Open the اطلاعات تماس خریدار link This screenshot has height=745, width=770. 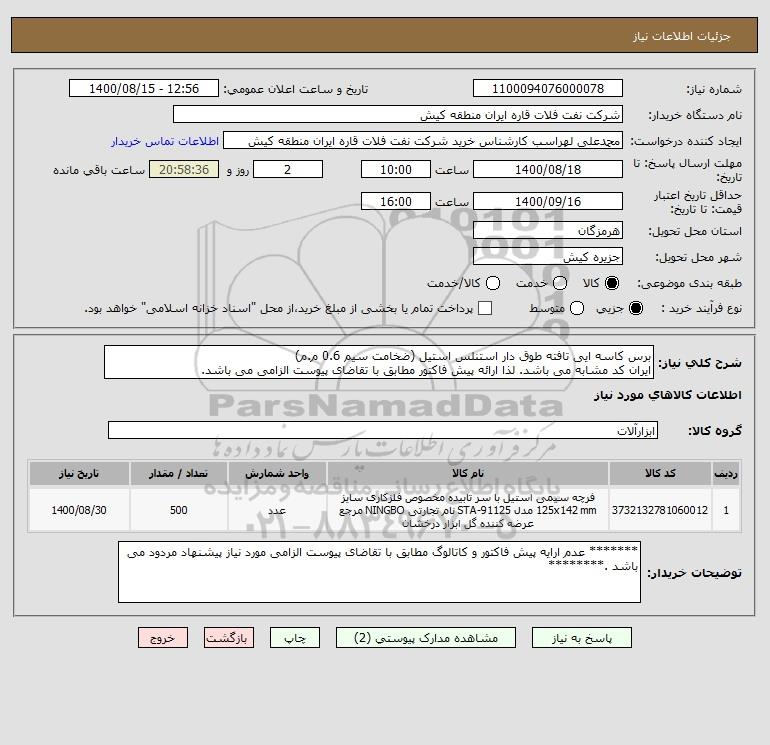[x=165, y=141]
